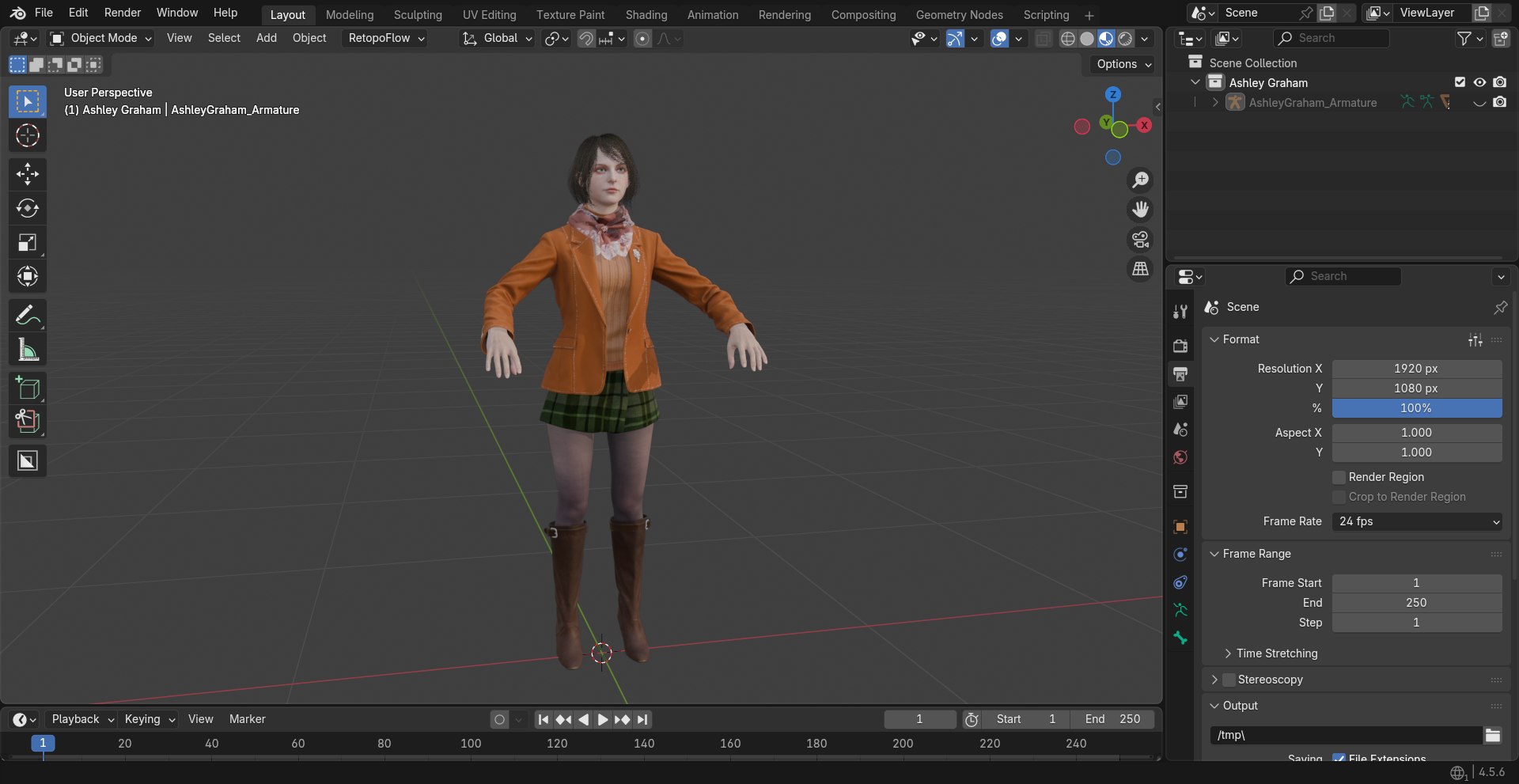Open the Render menu
Screen dimensions: 1519x784
[123, 13]
